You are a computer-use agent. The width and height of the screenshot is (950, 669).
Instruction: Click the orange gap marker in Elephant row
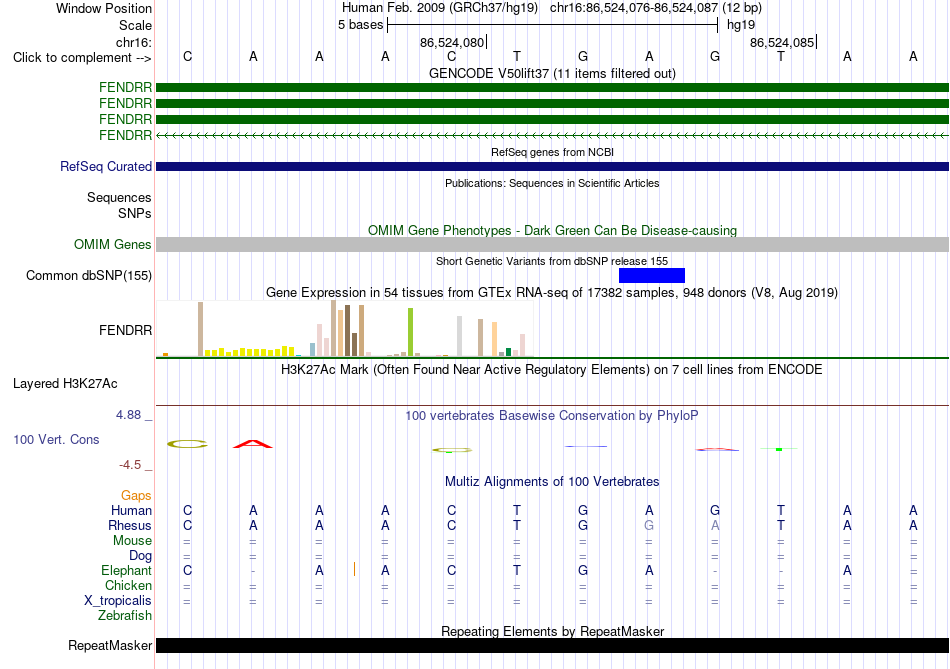coord(354,570)
